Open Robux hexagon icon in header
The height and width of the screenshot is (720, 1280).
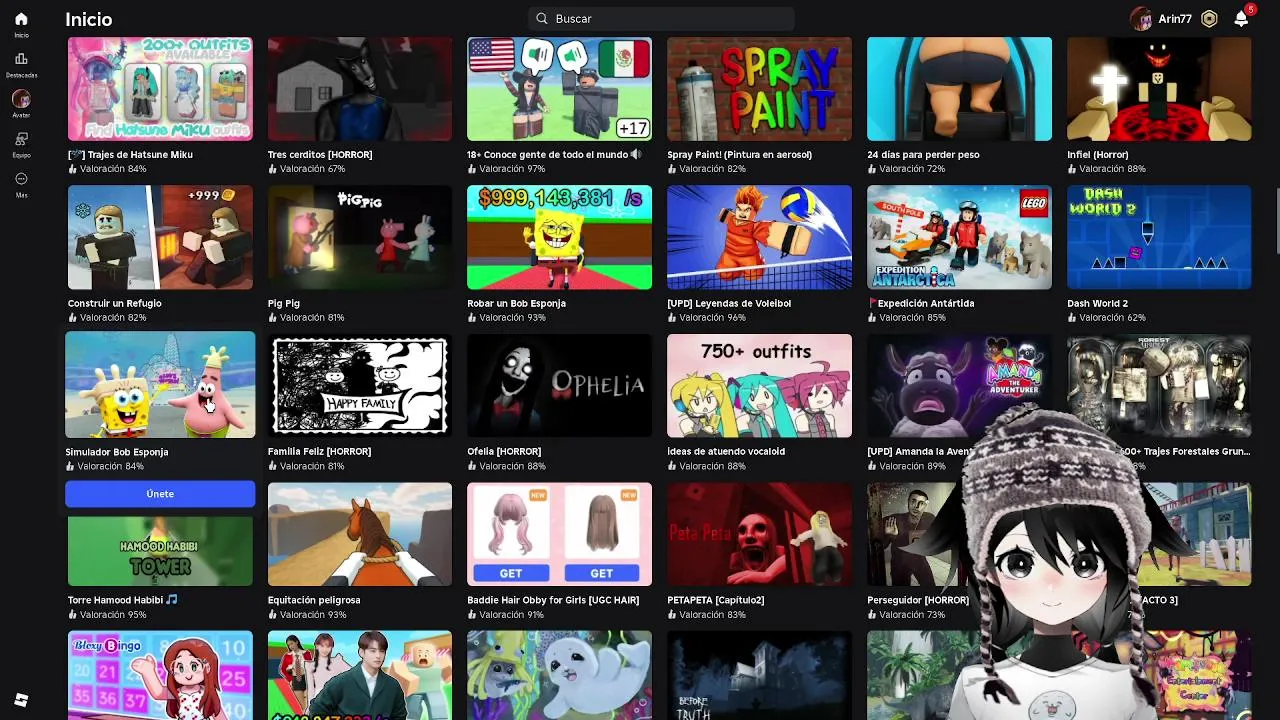click(1209, 19)
